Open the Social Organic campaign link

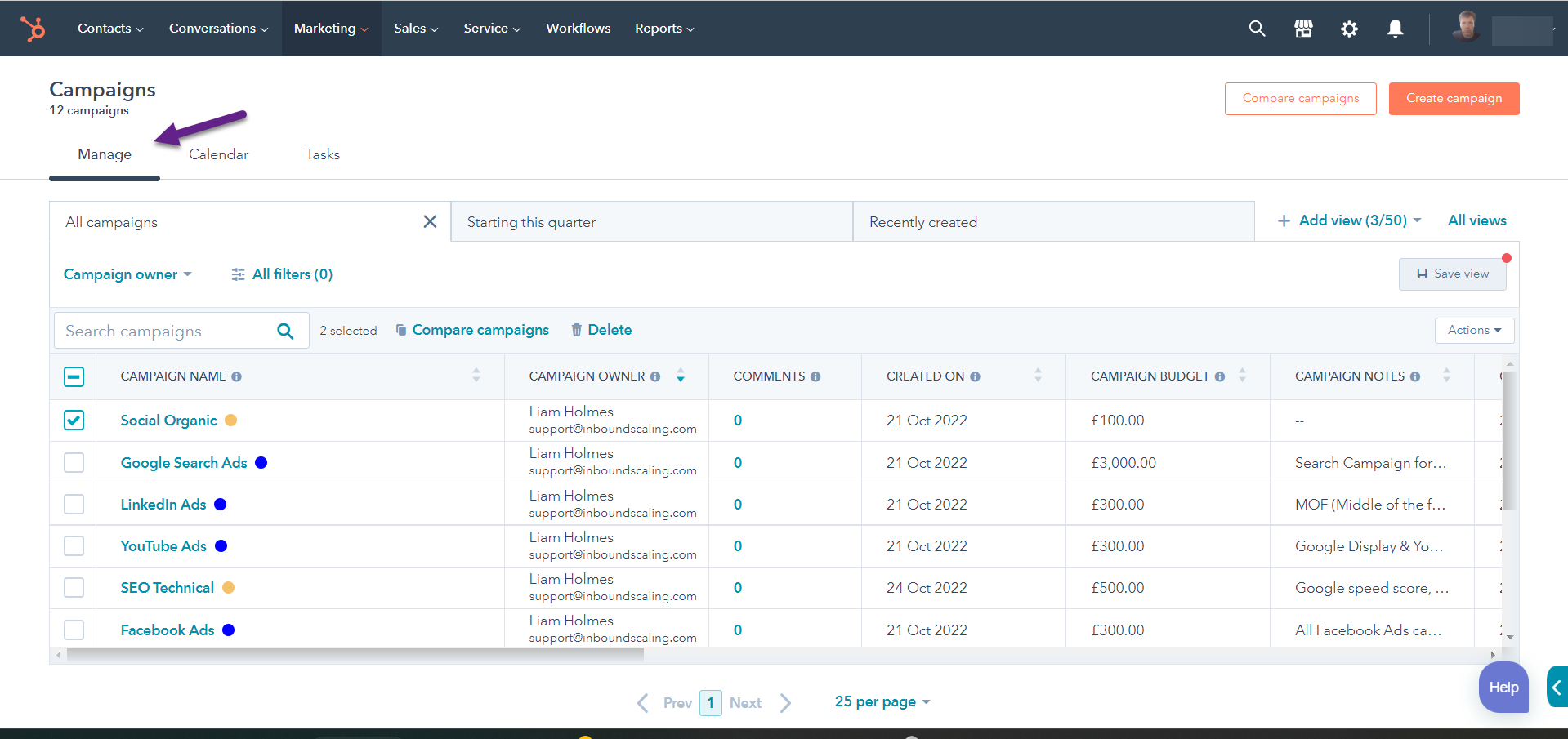168,420
